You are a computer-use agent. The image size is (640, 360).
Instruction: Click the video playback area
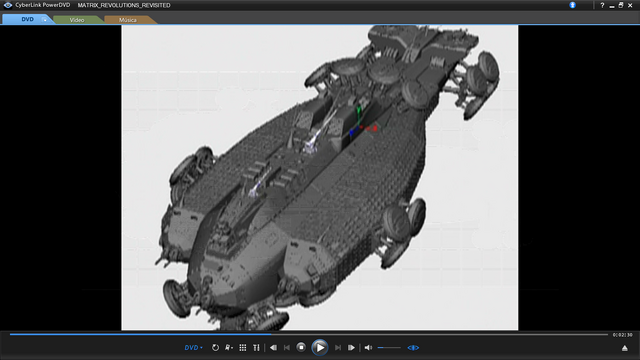coord(320,178)
